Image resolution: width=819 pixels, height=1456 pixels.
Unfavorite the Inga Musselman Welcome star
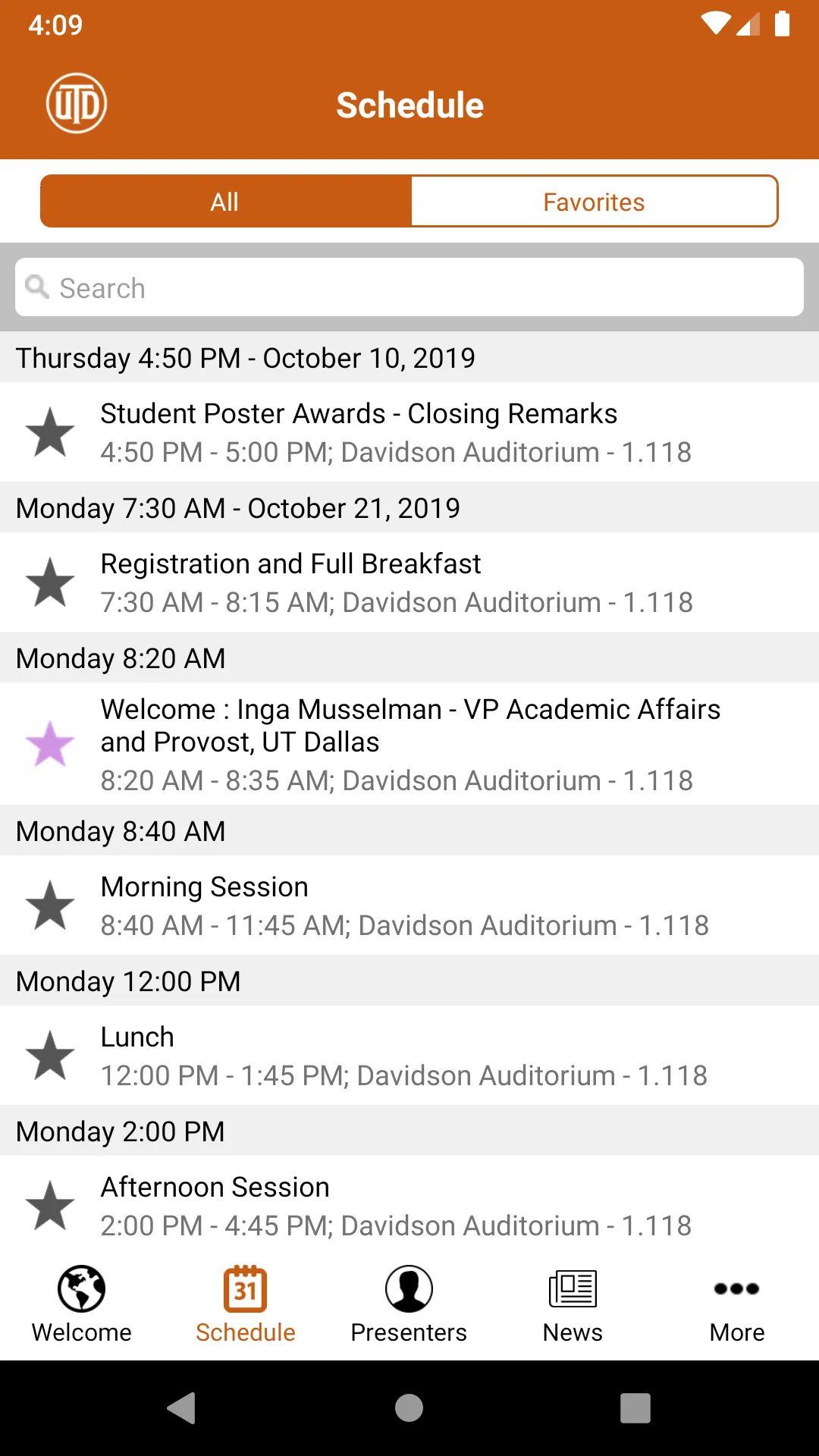50,744
